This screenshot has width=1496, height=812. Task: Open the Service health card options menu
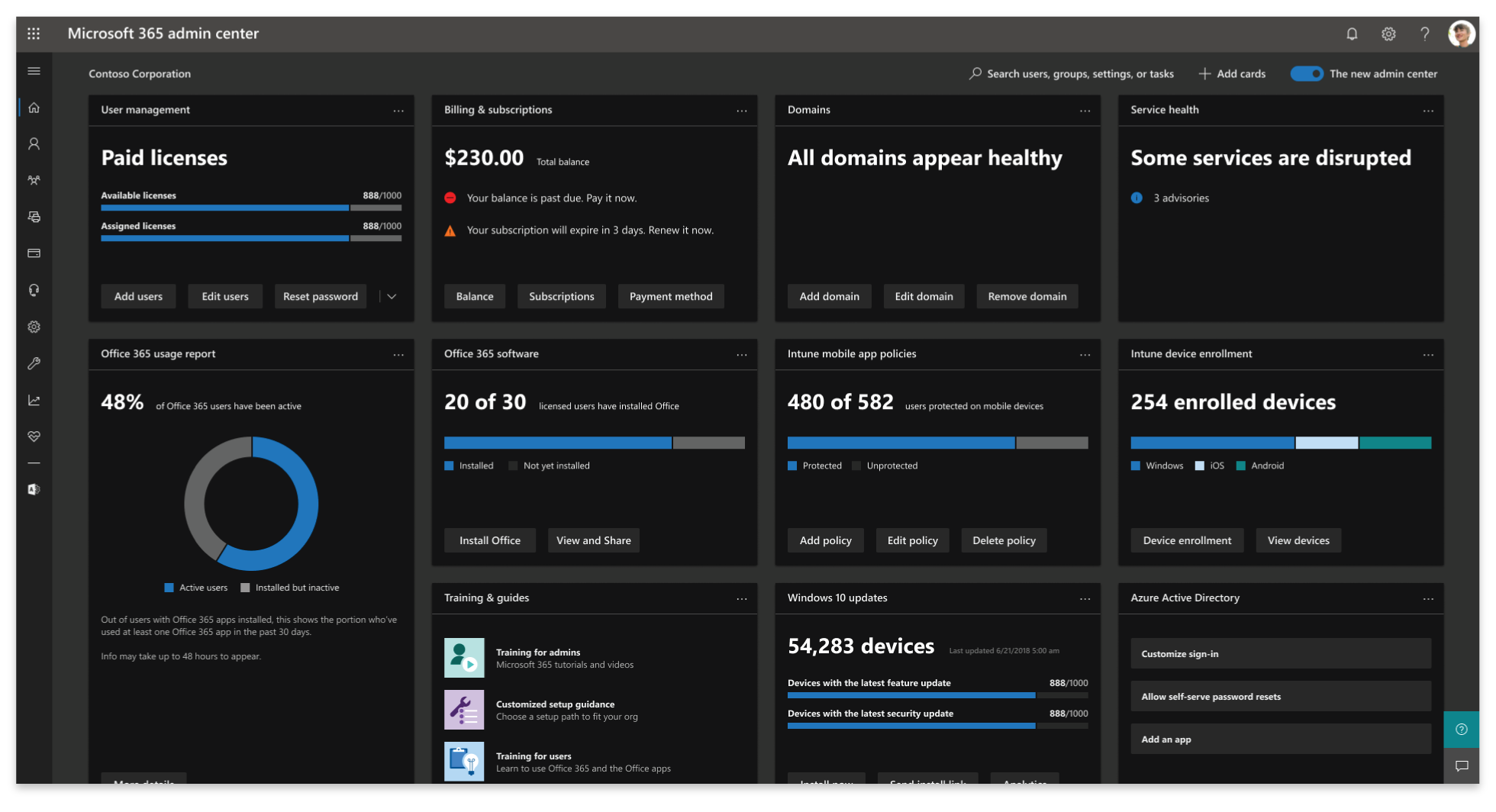(1429, 111)
